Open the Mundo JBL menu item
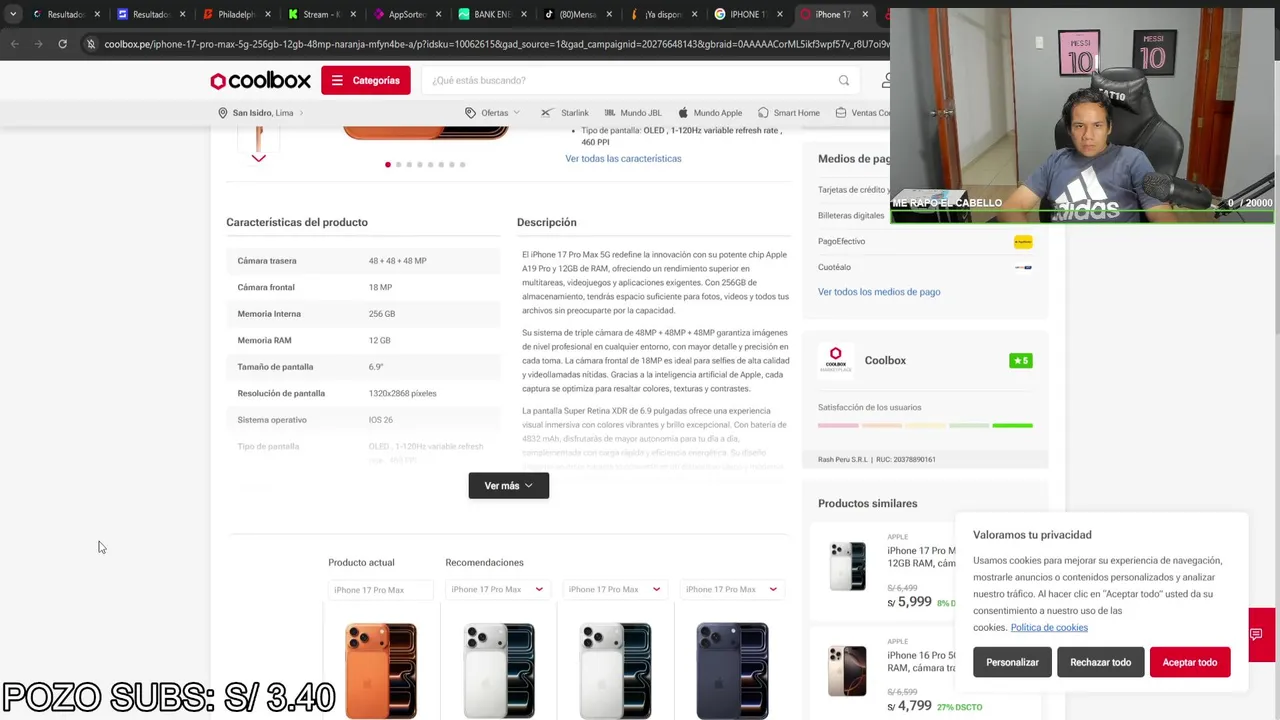This screenshot has height=720, width=1280. click(x=632, y=113)
